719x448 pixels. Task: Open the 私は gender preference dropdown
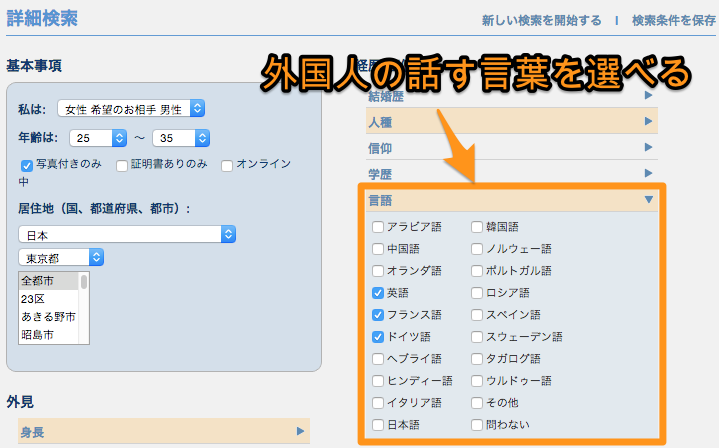pyautogui.click(x=131, y=109)
